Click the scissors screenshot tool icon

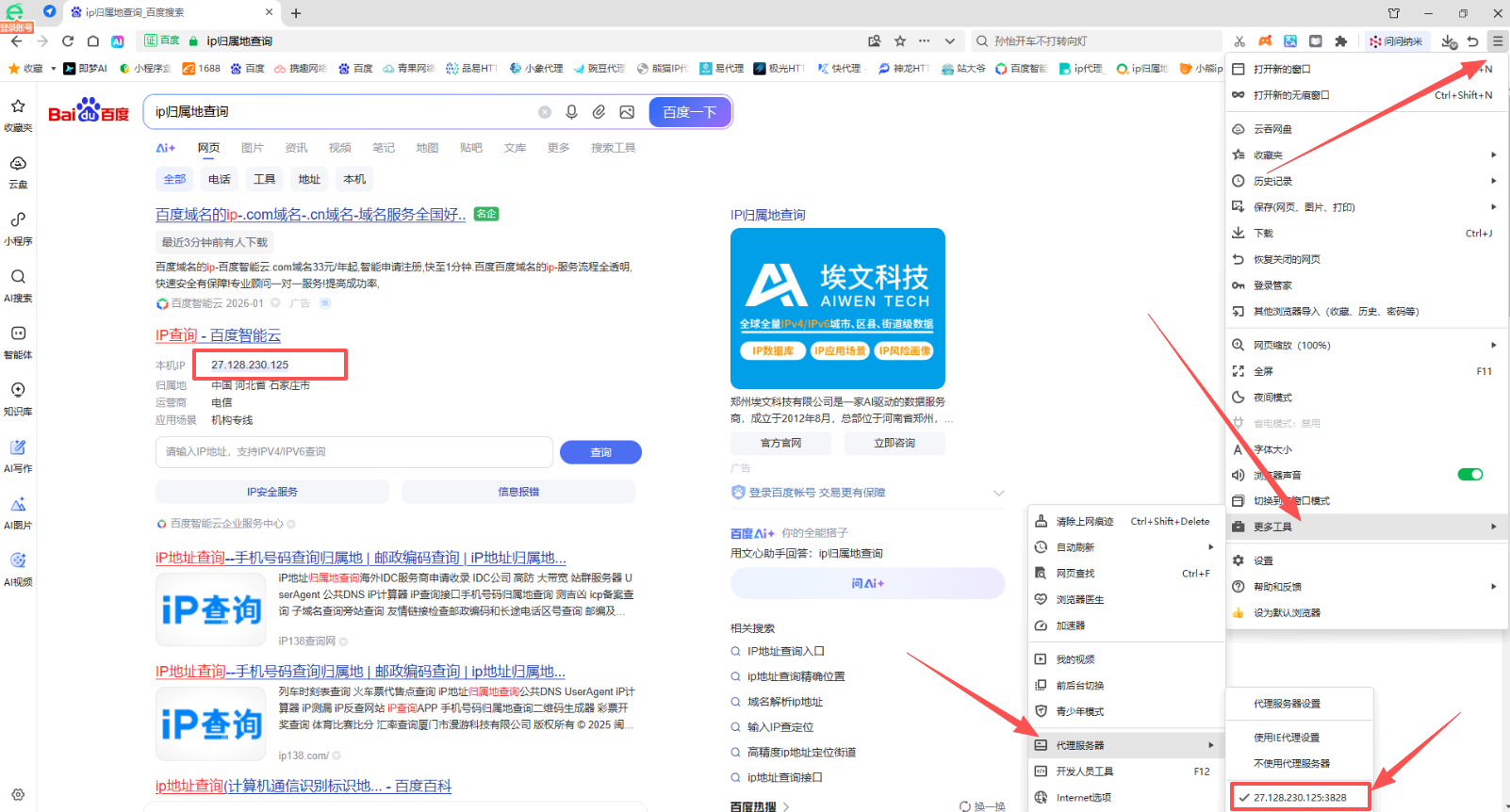1239,41
